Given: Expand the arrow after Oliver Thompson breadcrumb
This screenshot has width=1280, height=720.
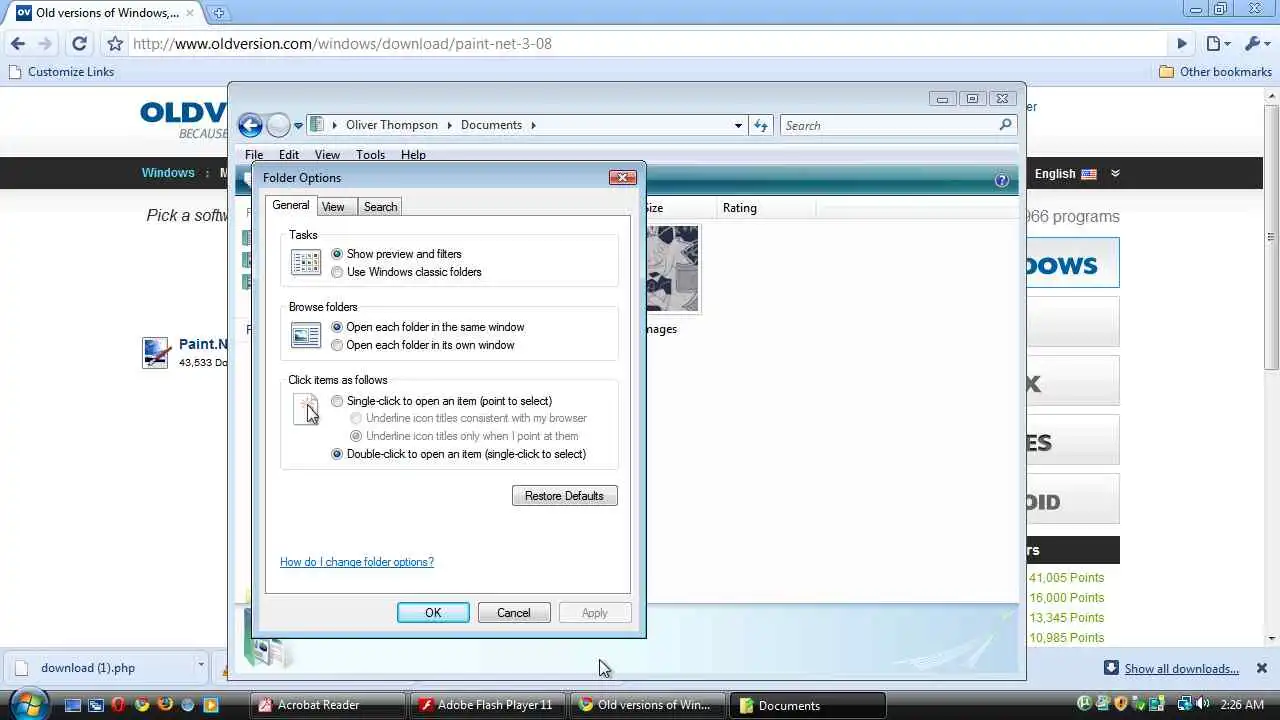Looking at the screenshot, I should [449, 125].
